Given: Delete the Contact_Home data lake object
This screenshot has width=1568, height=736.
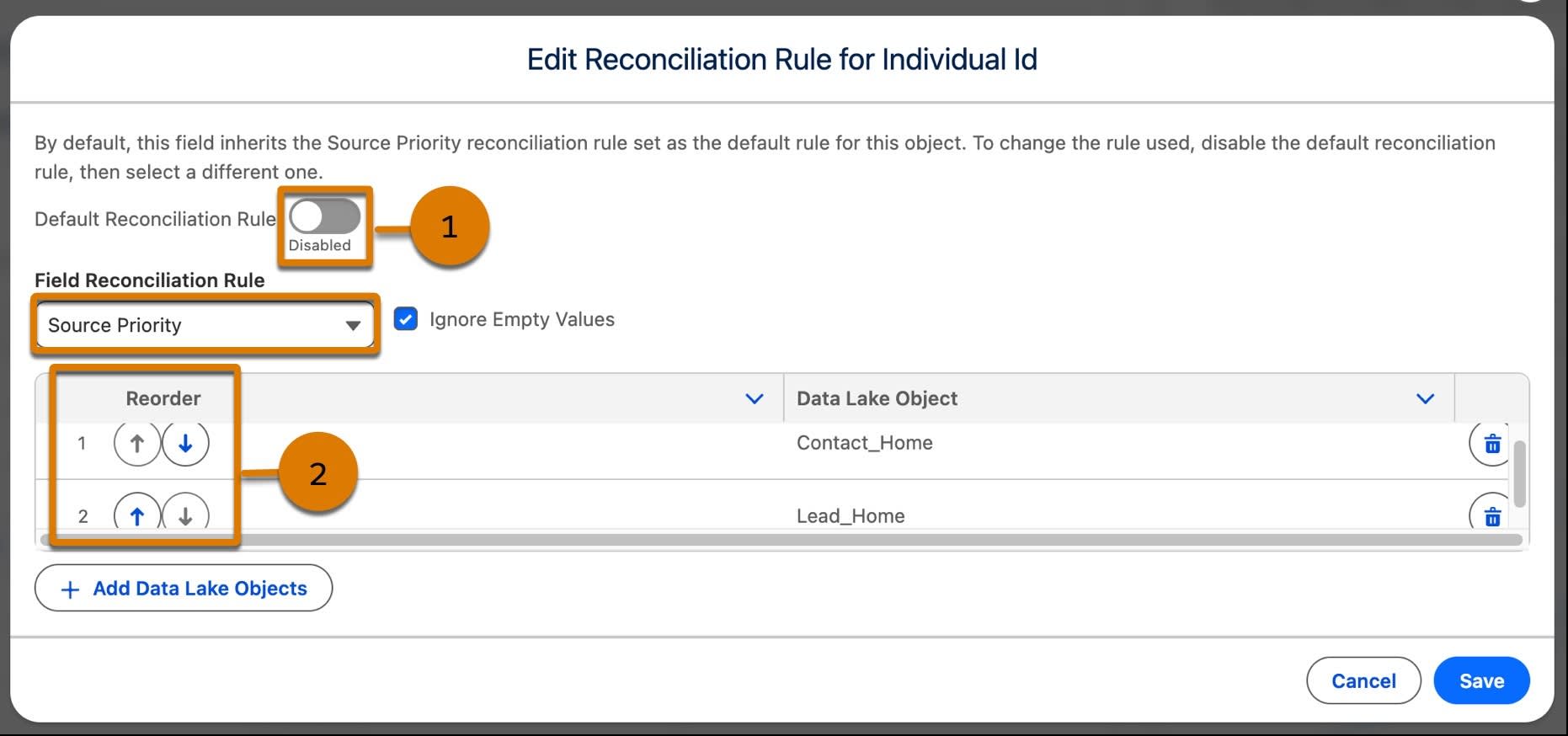Looking at the screenshot, I should point(1491,443).
